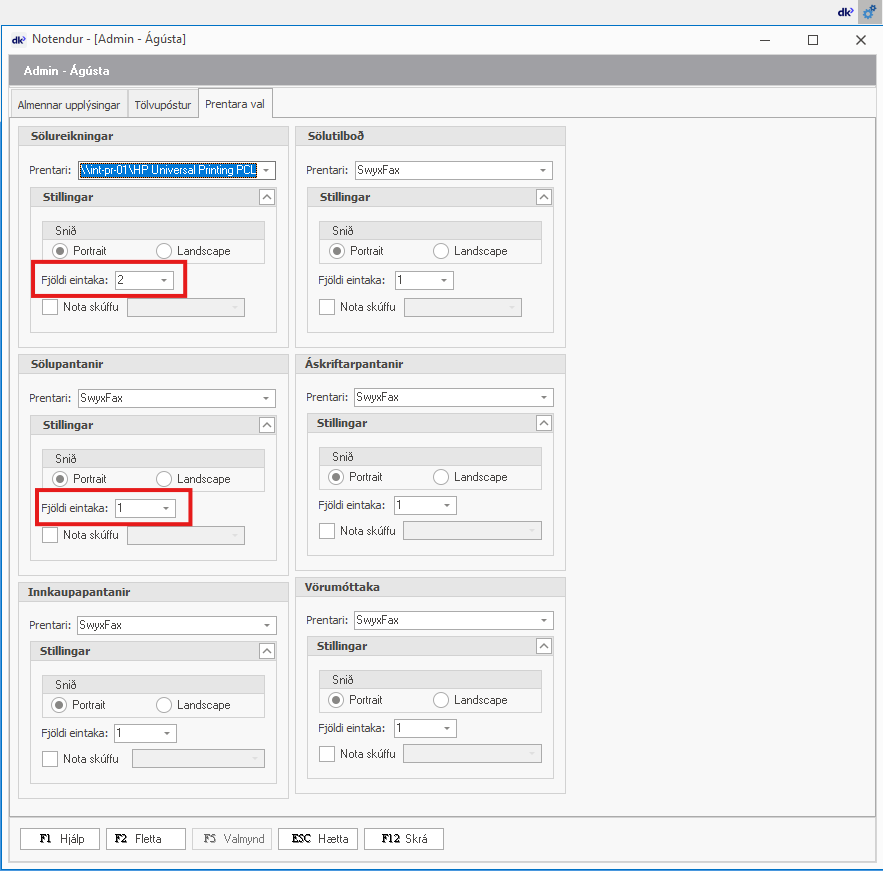Click the ESC Hætta button
The width and height of the screenshot is (883, 871).
pos(319,839)
